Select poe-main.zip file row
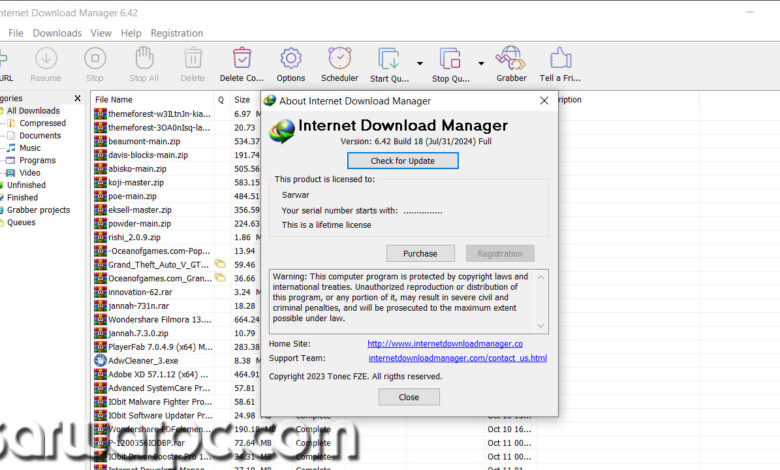Image resolution: width=780 pixels, height=470 pixels. [132, 196]
